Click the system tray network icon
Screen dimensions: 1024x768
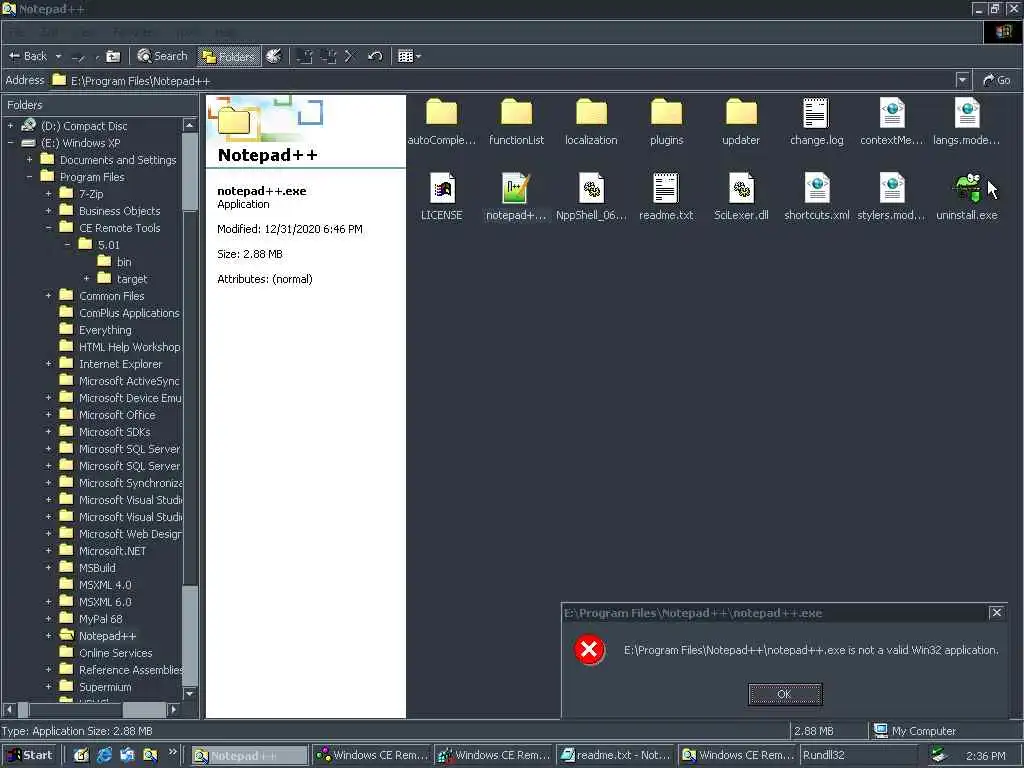(x=938, y=755)
